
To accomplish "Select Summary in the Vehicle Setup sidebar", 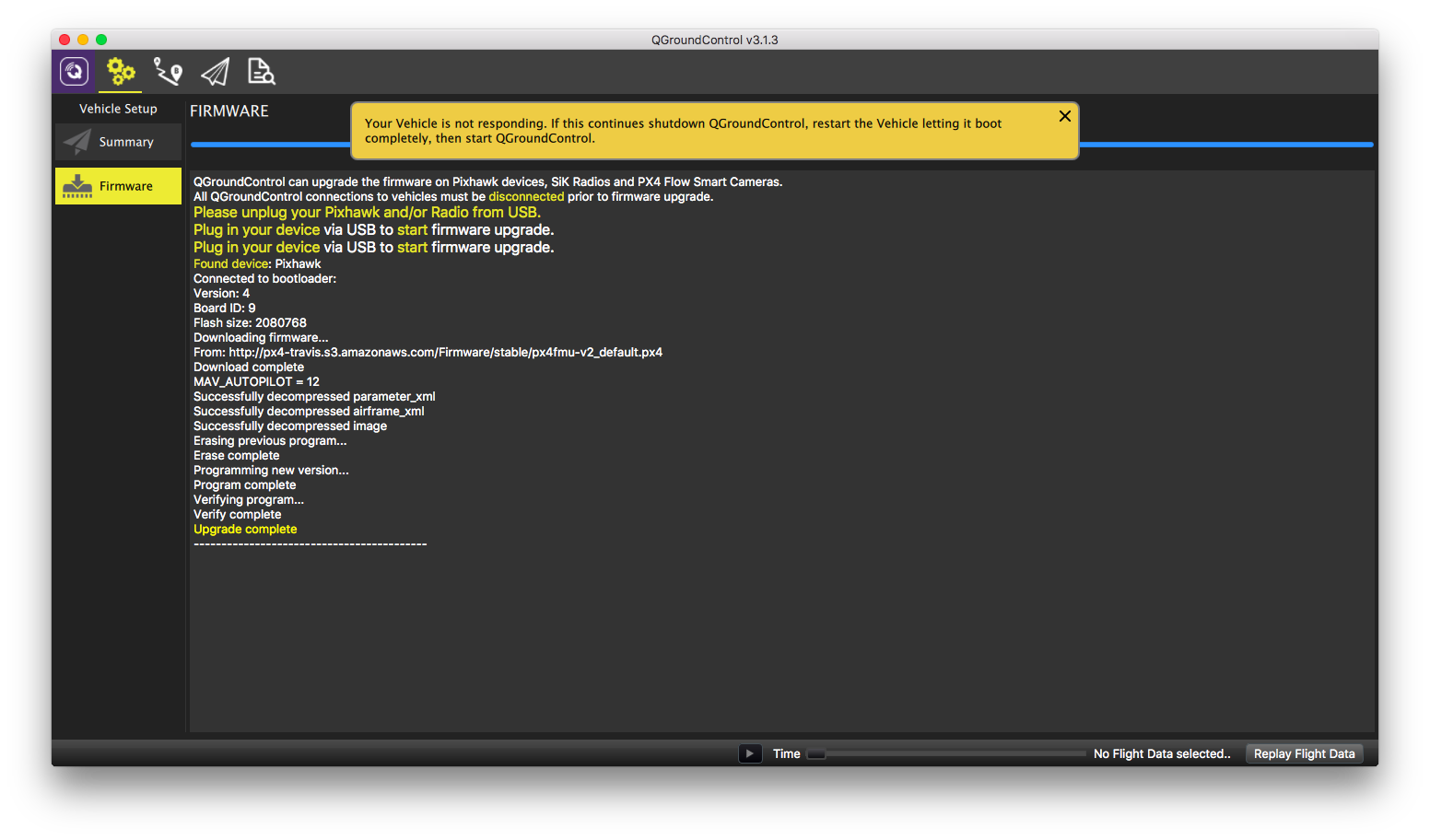I will click(118, 142).
